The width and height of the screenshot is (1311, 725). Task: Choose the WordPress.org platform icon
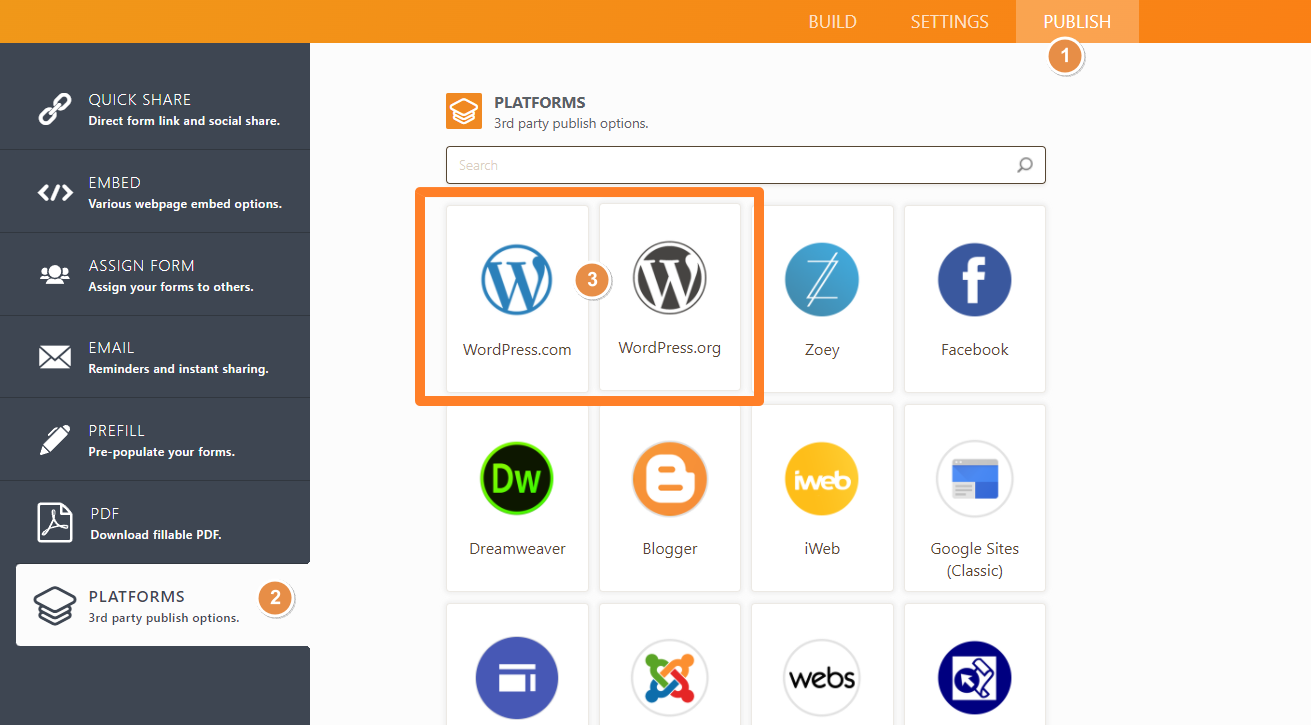tap(669, 277)
